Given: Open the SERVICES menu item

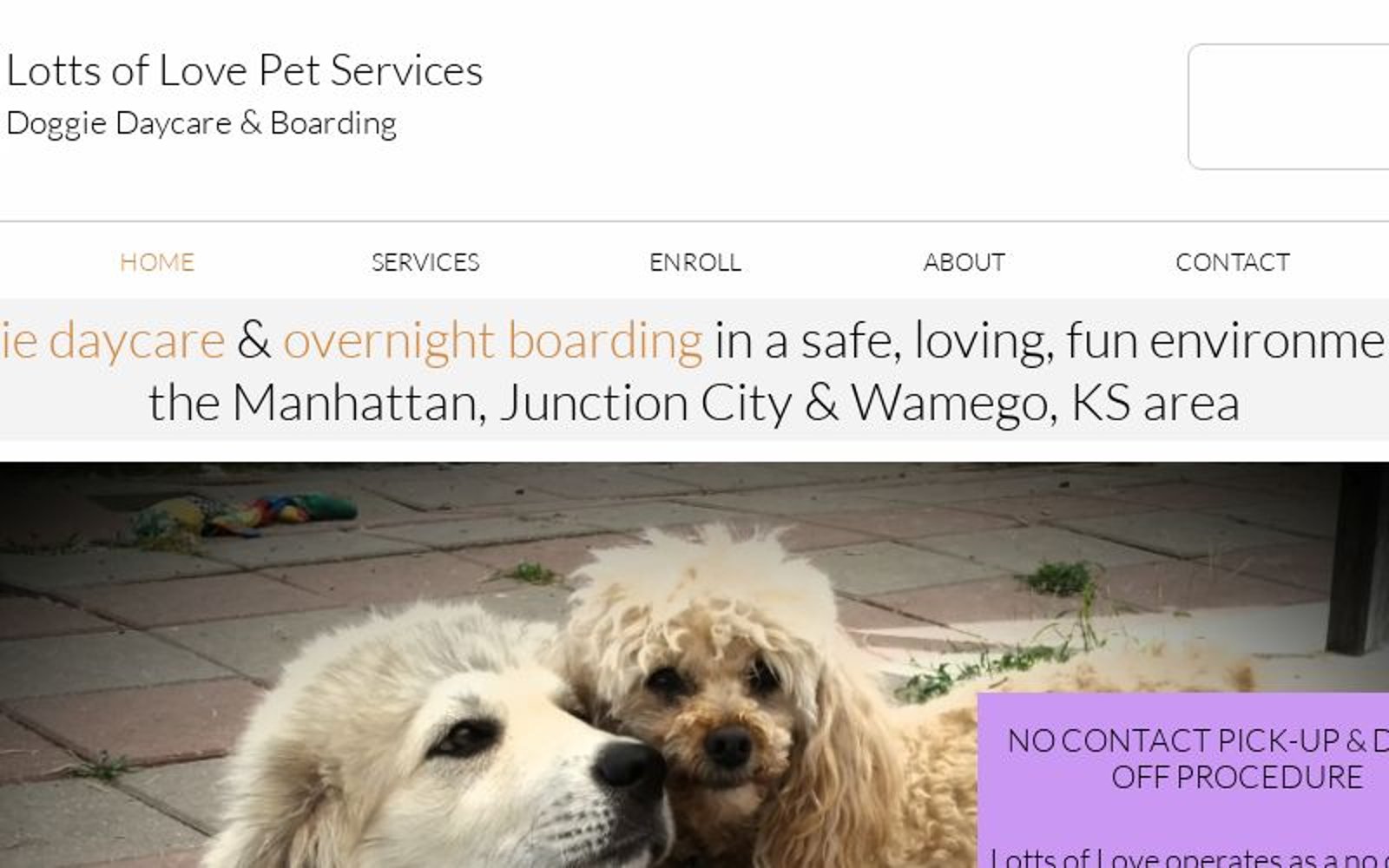Looking at the screenshot, I should pyautogui.click(x=425, y=262).
